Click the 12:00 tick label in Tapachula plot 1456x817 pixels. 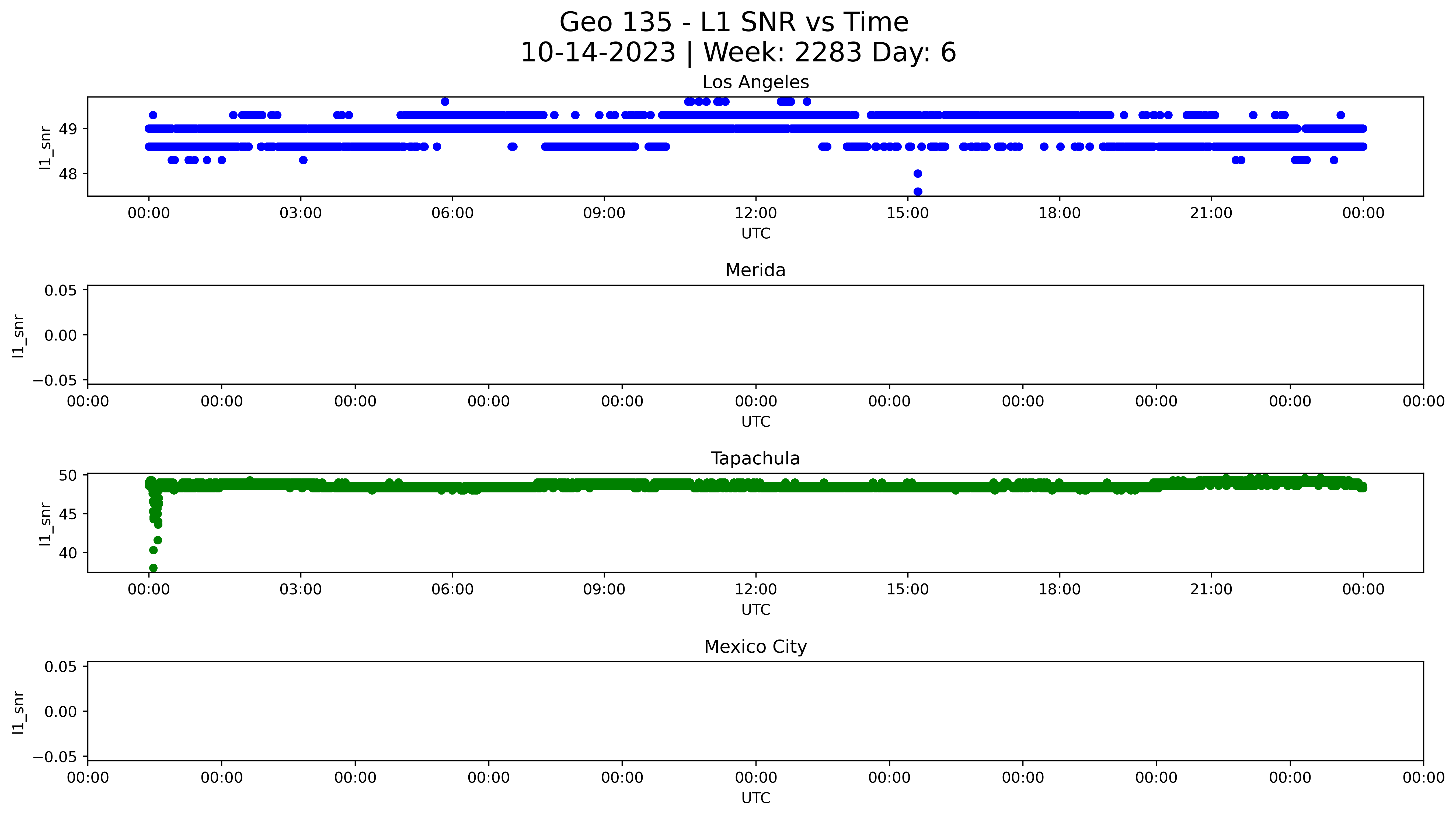pyautogui.click(x=756, y=590)
